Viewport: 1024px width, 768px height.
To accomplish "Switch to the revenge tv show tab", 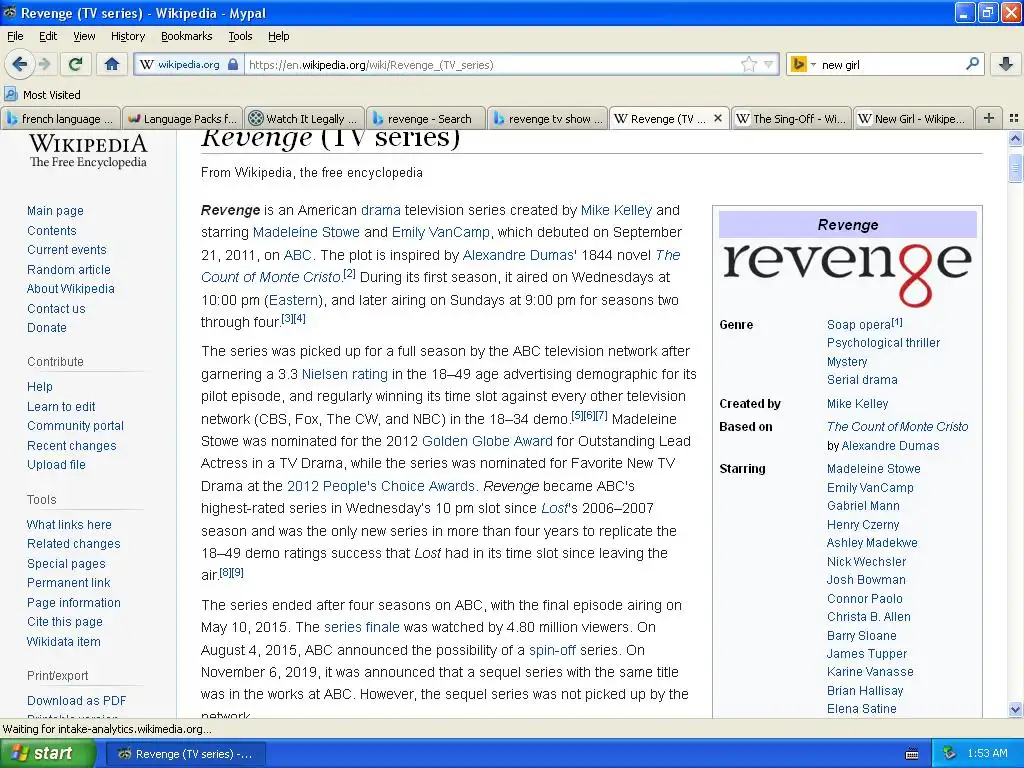I will tap(547, 118).
